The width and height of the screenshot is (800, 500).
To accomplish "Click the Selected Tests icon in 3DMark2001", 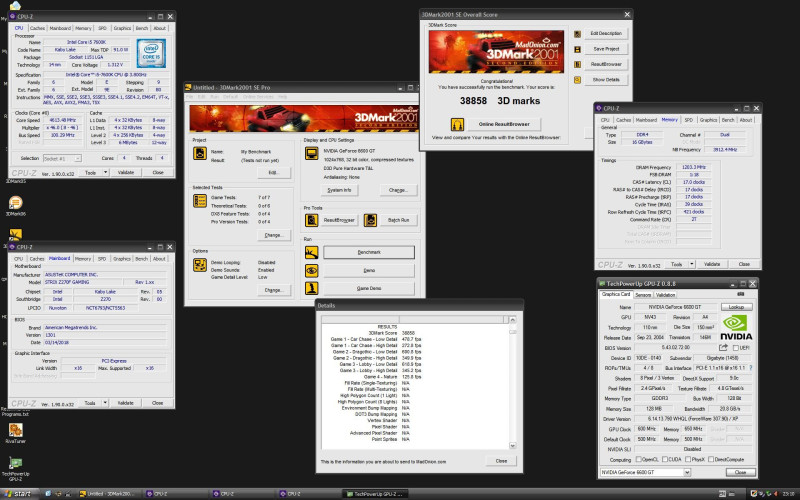I will click(x=199, y=201).
